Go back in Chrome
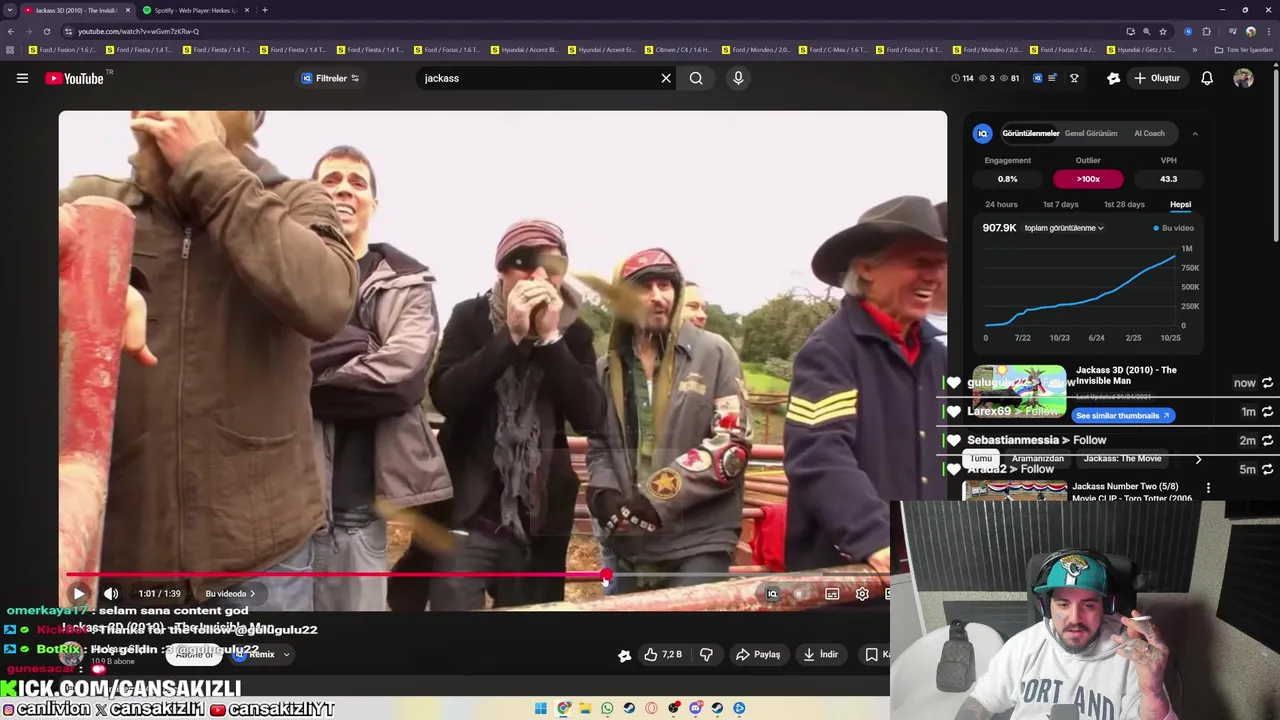Viewport: 1280px width, 720px height. pyautogui.click(x=11, y=31)
